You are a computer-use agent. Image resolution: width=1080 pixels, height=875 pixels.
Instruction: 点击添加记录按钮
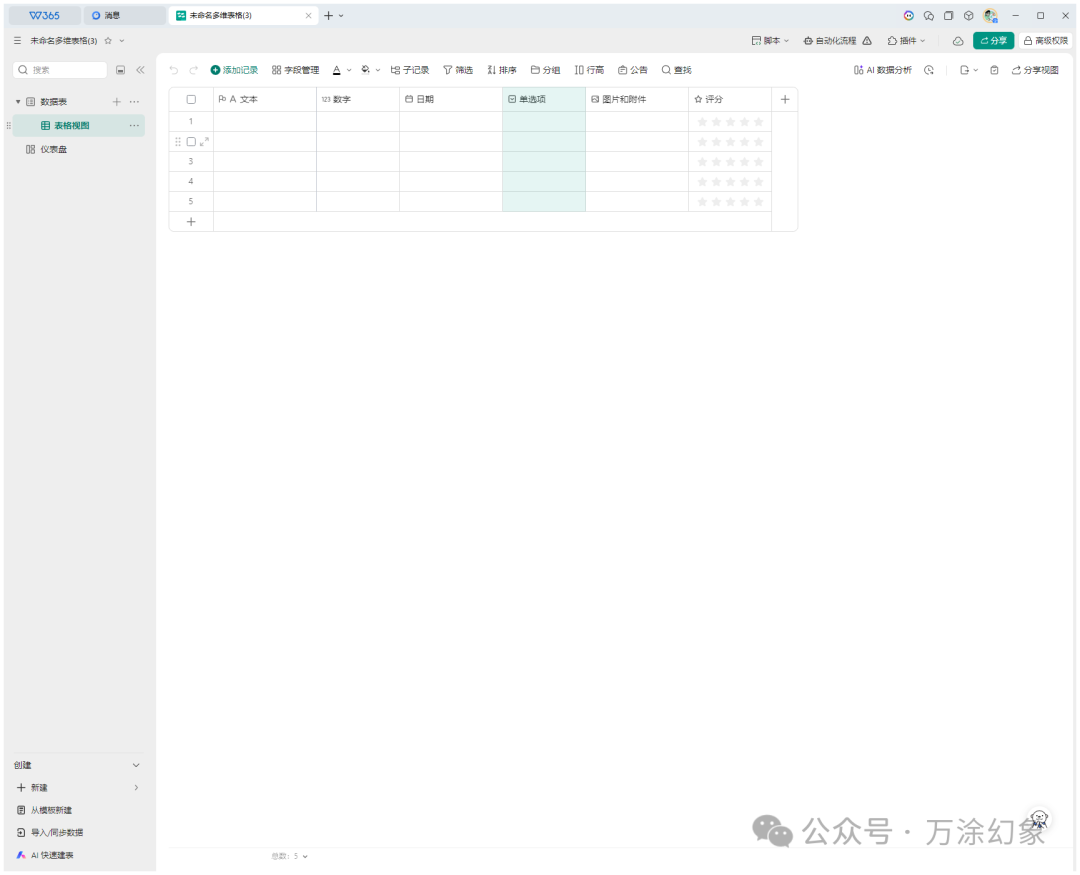[x=235, y=70]
